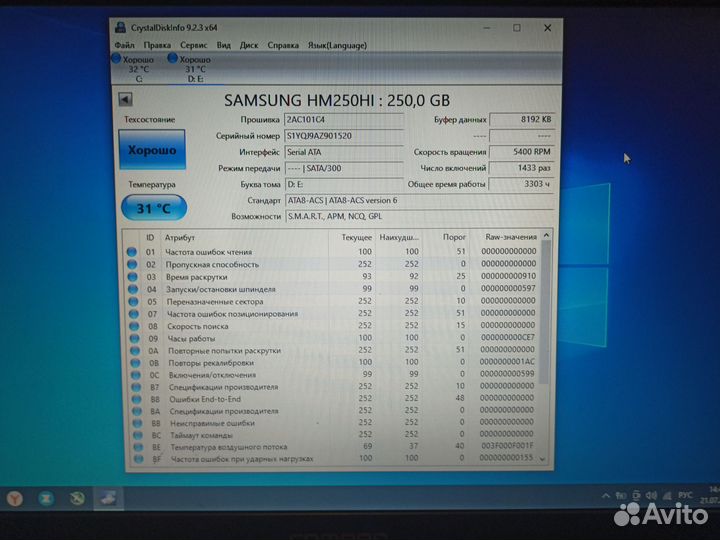Open the Вид menu
Screen dimensions: 720x540
click(x=224, y=45)
